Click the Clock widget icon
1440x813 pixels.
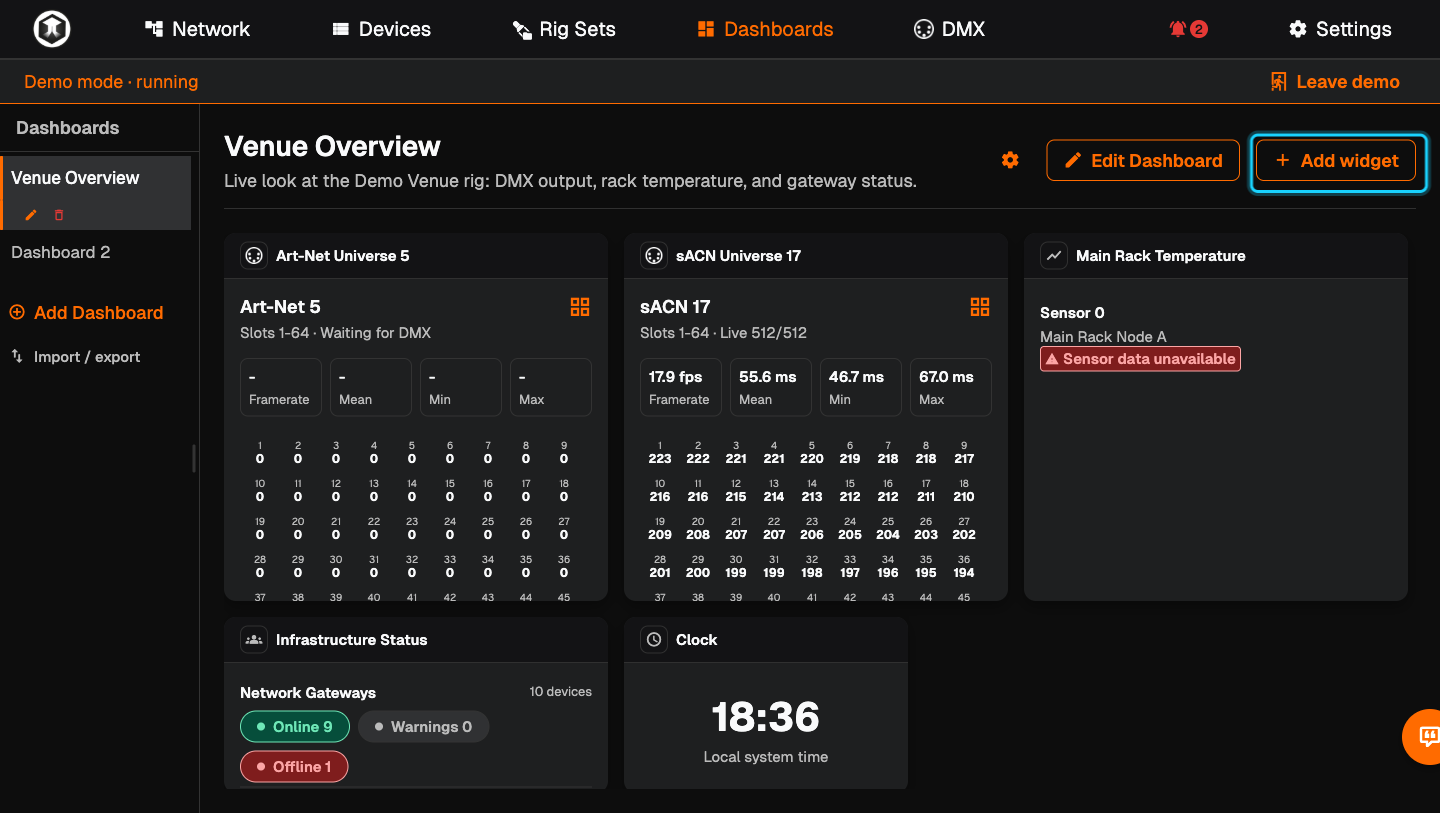pyautogui.click(x=654, y=640)
